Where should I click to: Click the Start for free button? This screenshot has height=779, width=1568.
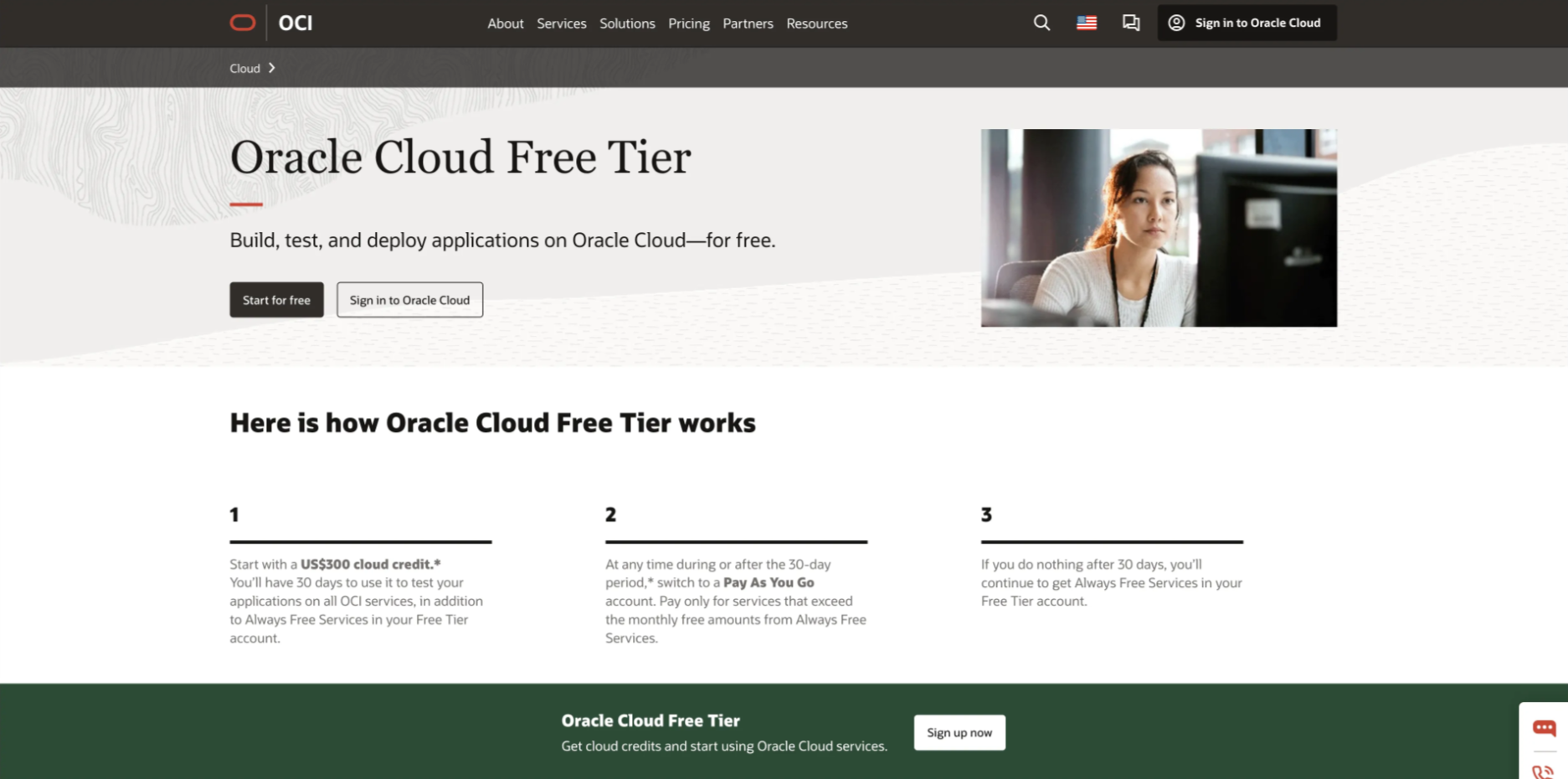pos(276,300)
